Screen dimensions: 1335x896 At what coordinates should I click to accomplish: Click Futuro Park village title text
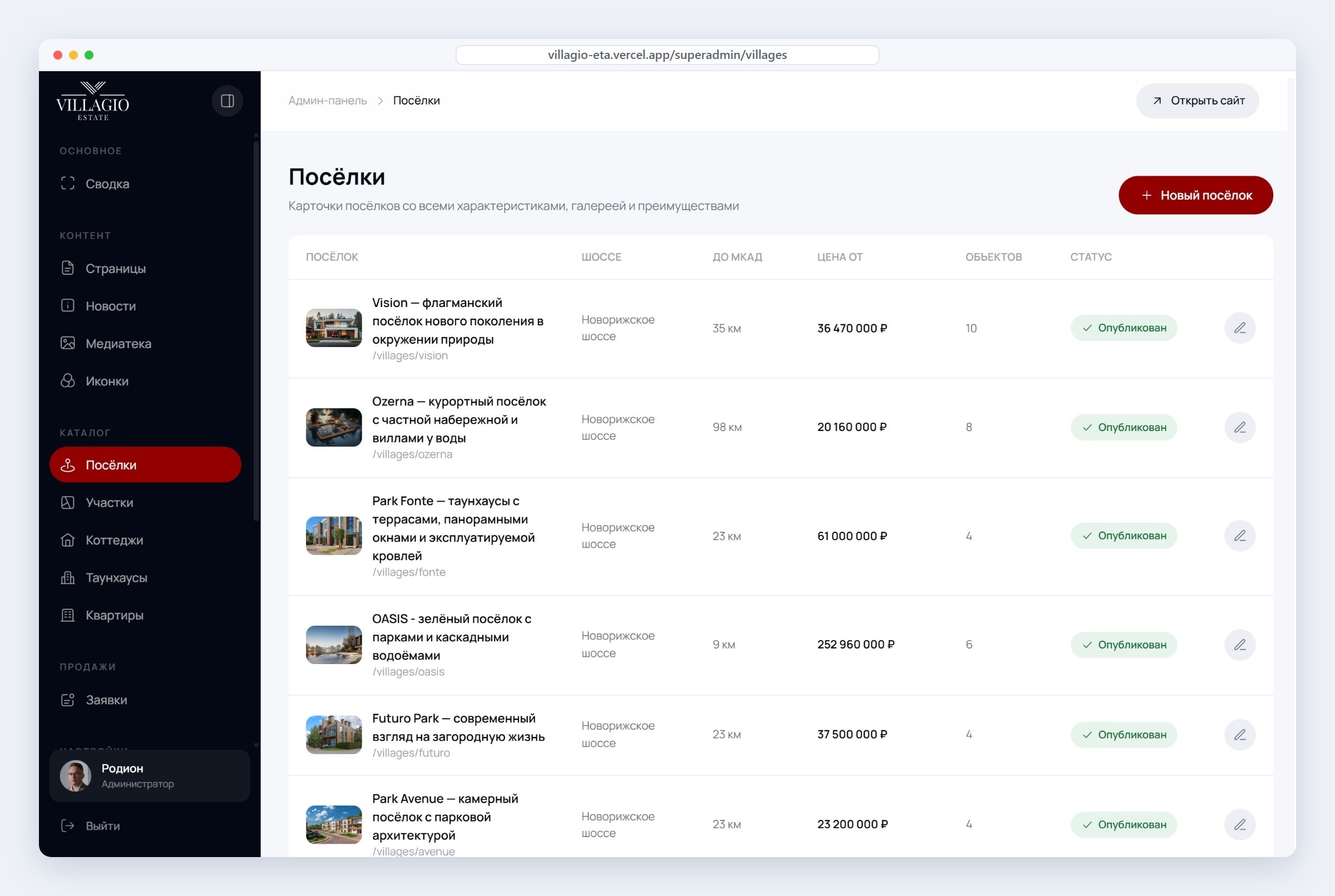pos(458,727)
